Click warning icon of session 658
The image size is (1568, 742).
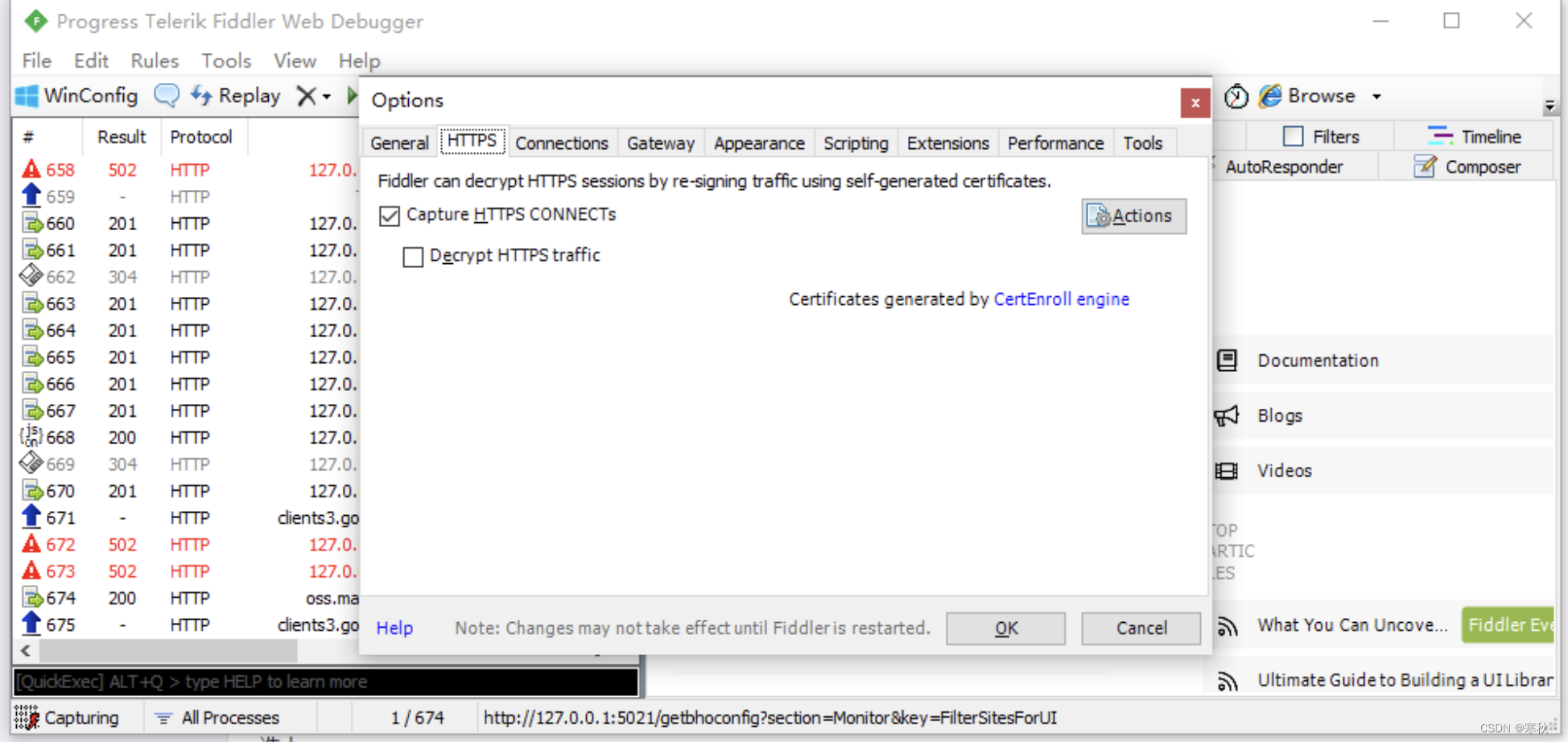click(31, 169)
